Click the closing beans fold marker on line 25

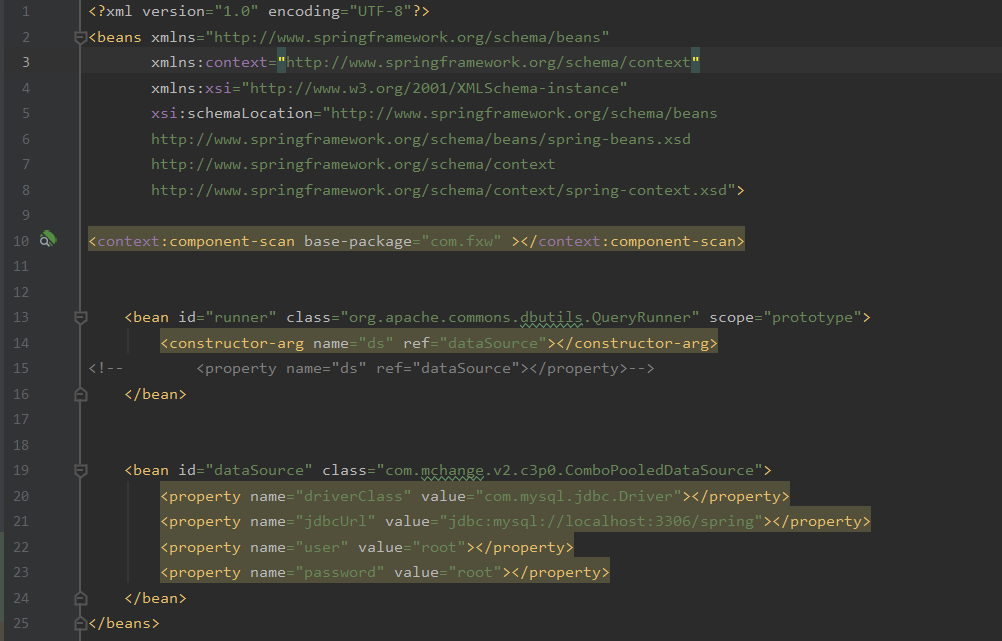81,623
